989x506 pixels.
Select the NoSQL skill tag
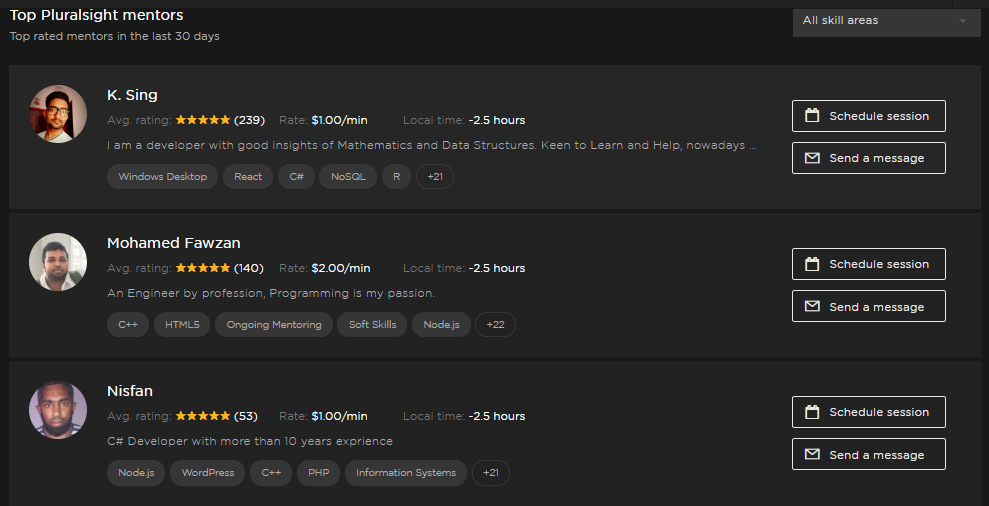[x=348, y=177]
